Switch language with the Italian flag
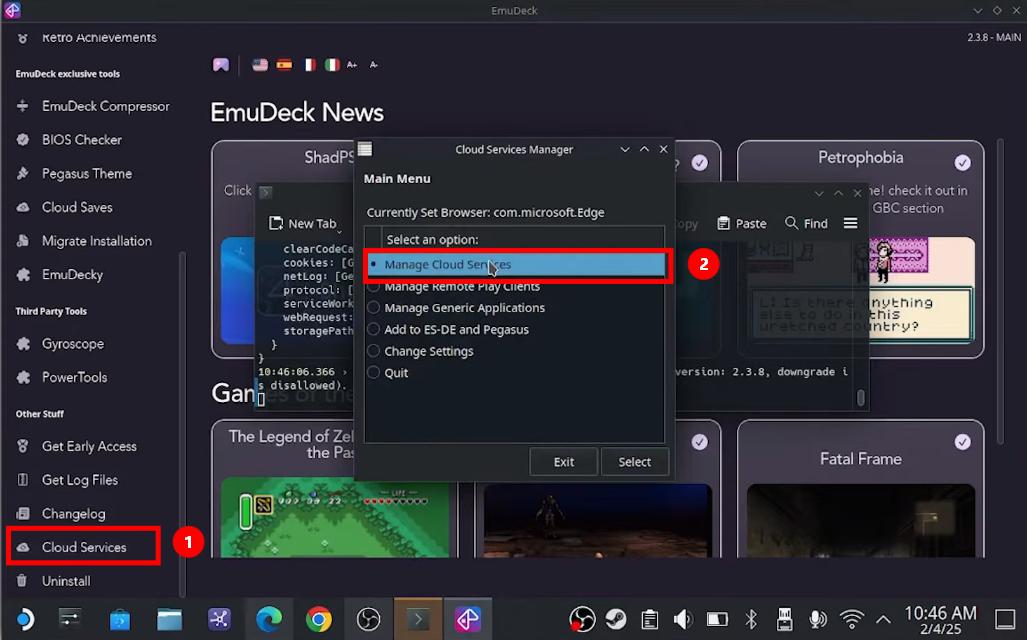 [332, 65]
